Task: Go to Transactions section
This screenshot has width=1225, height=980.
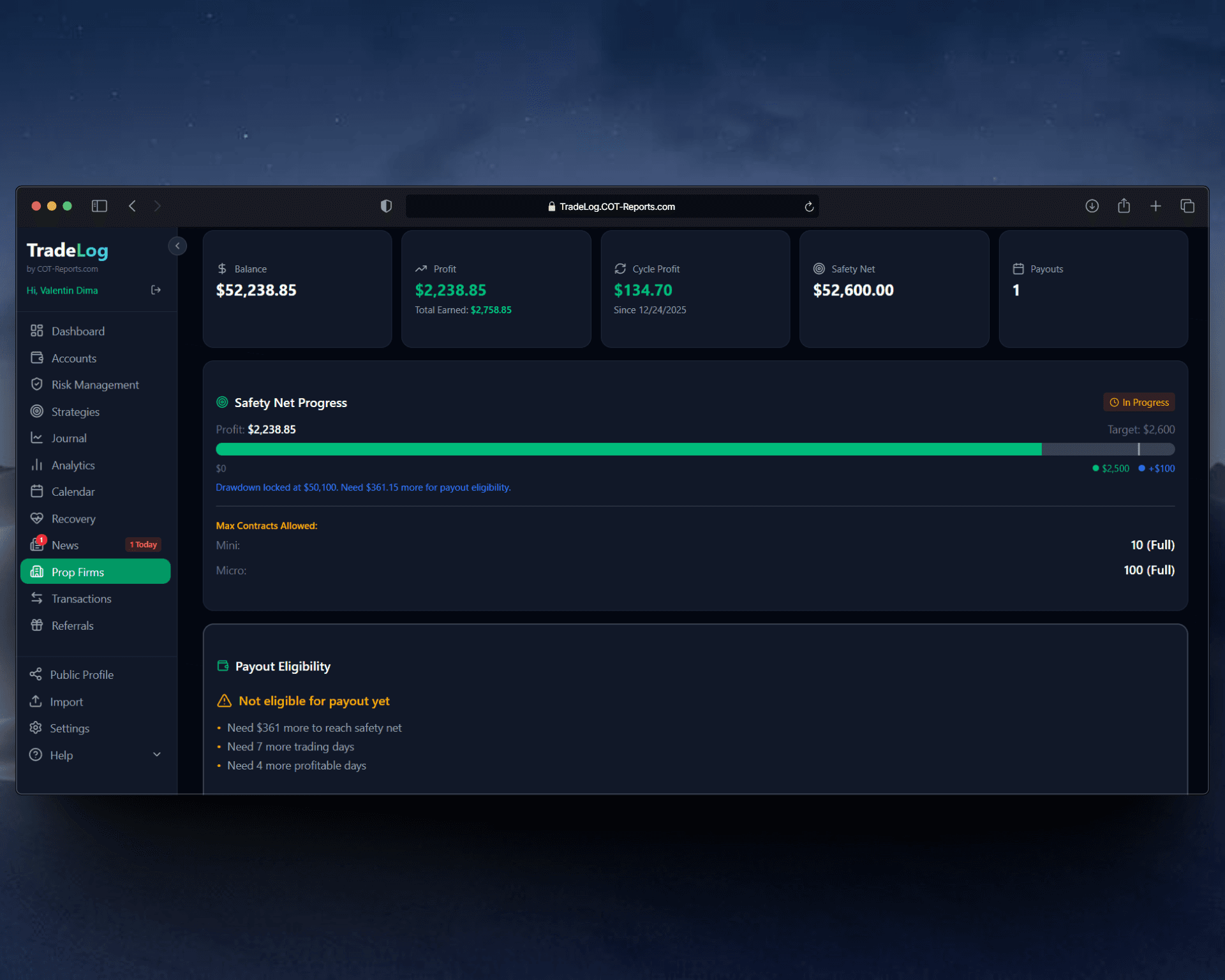Action: point(81,599)
